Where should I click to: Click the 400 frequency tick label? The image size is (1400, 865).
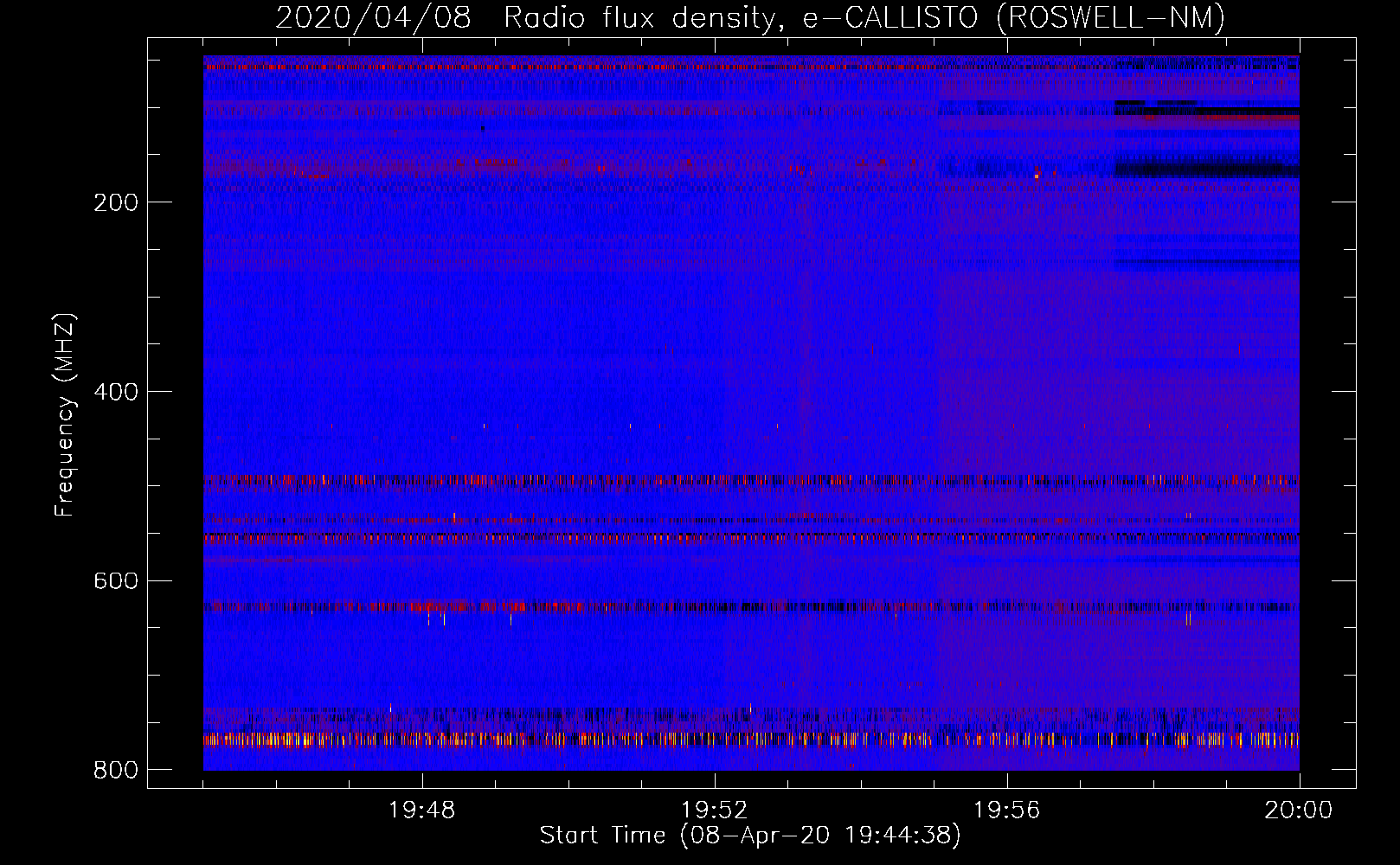116,392
